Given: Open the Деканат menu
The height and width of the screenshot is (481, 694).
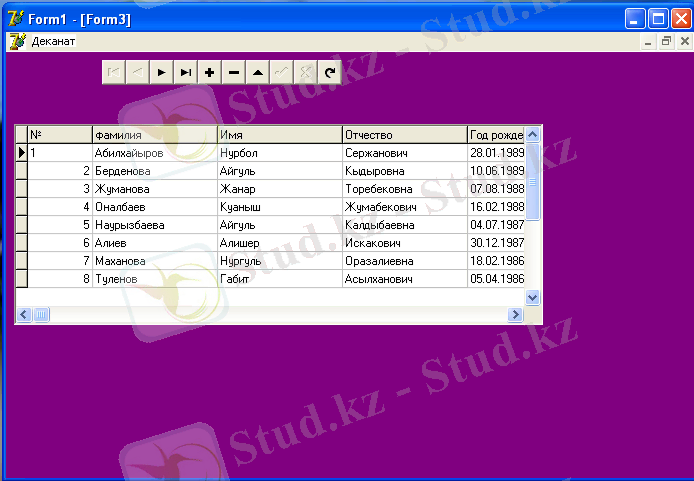Looking at the screenshot, I should (x=53, y=42).
